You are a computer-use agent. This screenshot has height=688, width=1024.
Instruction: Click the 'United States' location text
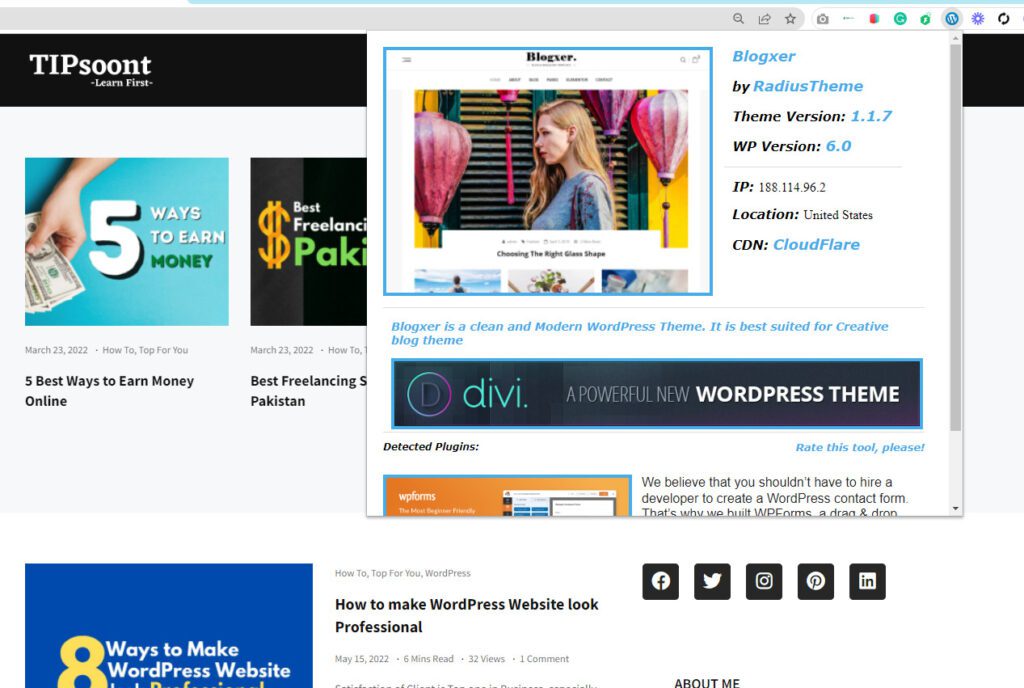click(838, 215)
